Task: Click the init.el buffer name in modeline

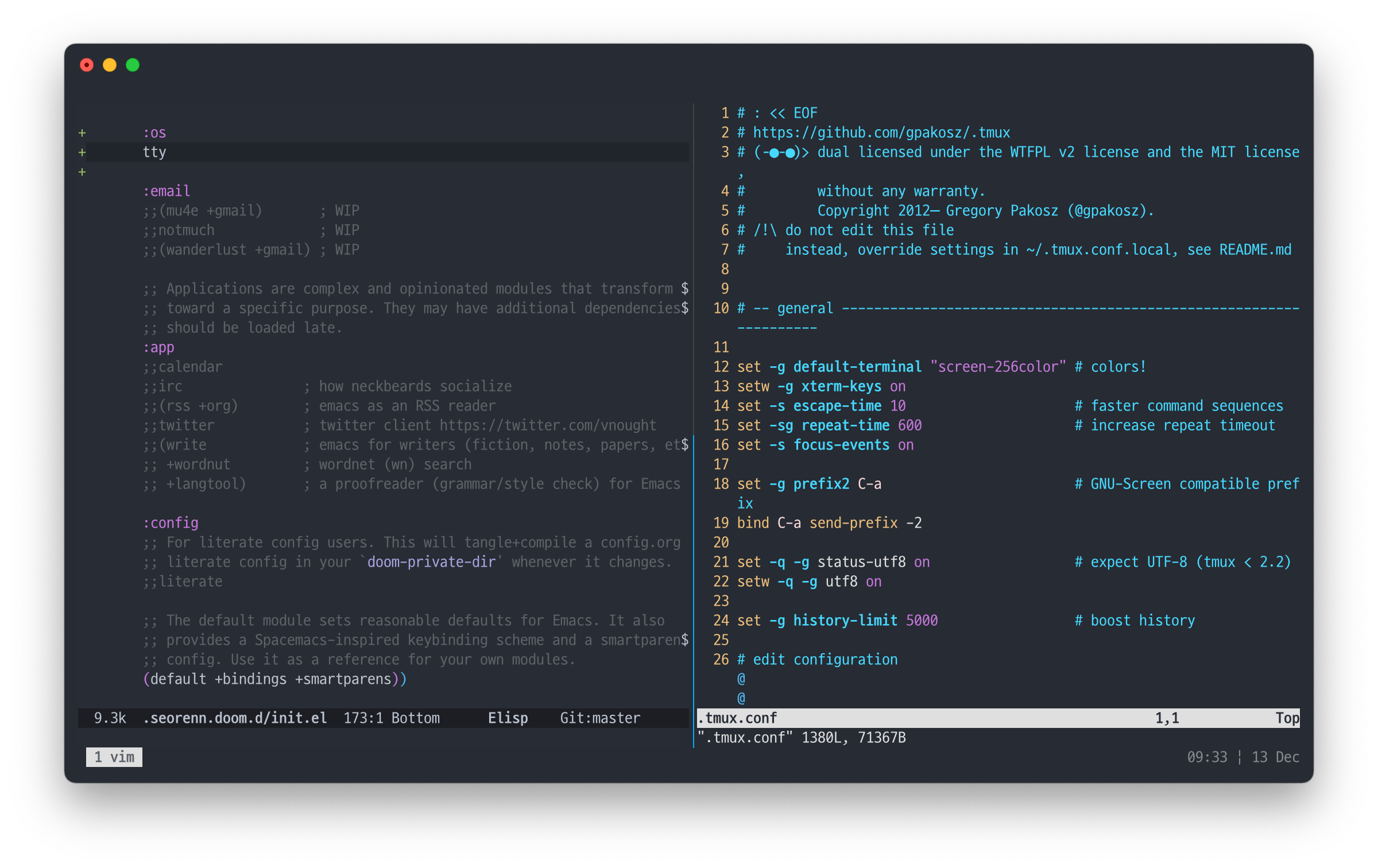Action: (235, 718)
